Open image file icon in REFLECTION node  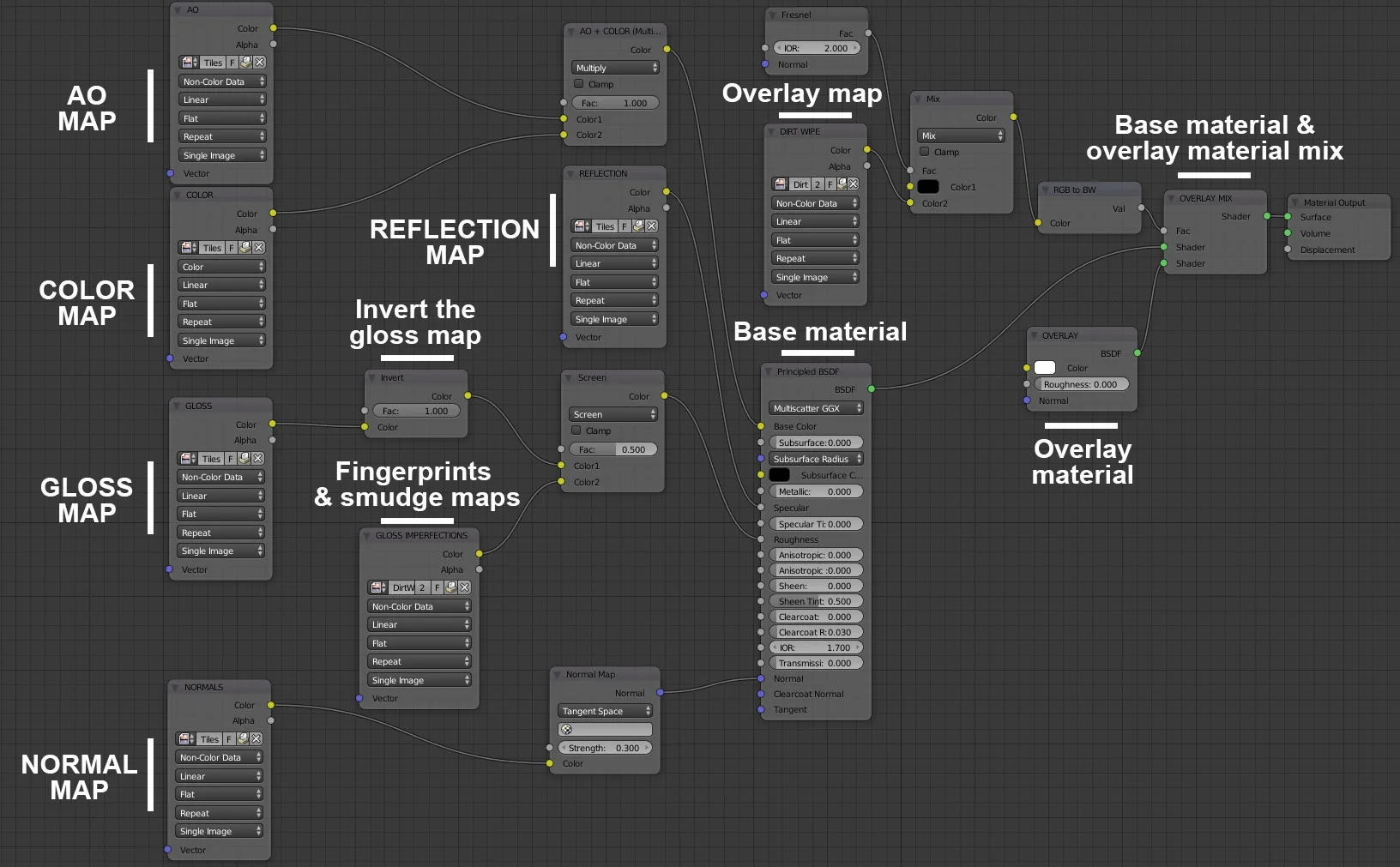pos(638,226)
